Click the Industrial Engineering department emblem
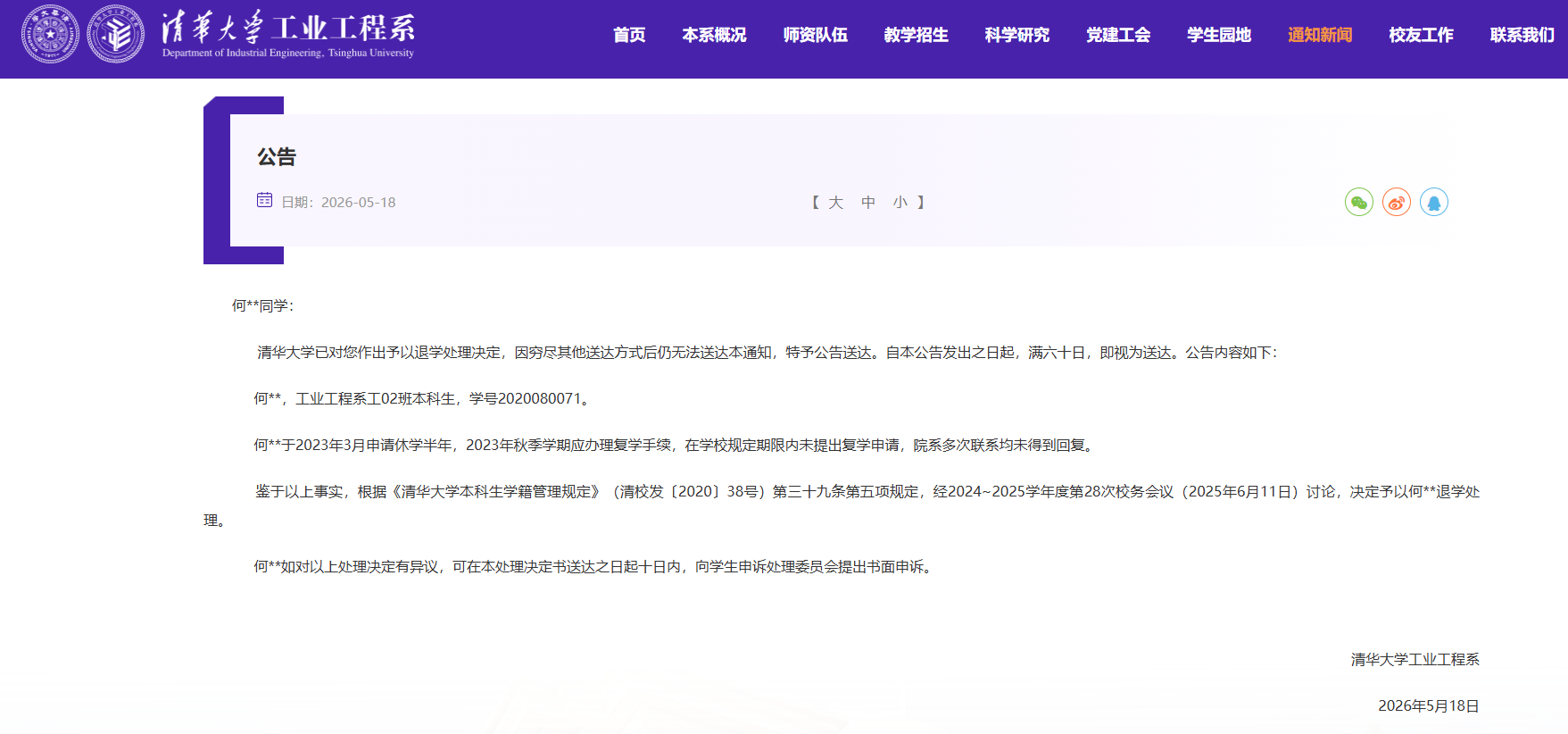The image size is (1568, 734). point(116,34)
